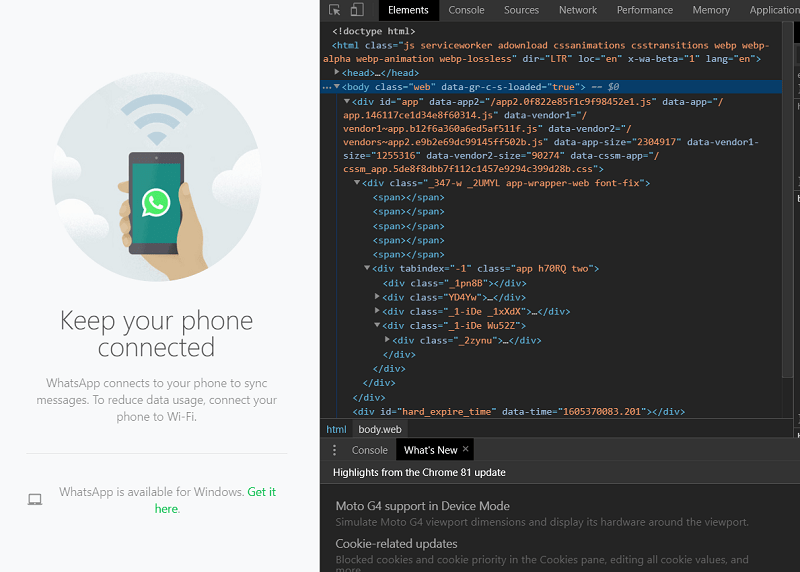The image size is (800, 572).
Task: Click the Highlights from the Chrome 81 update text
Action: coord(419,472)
